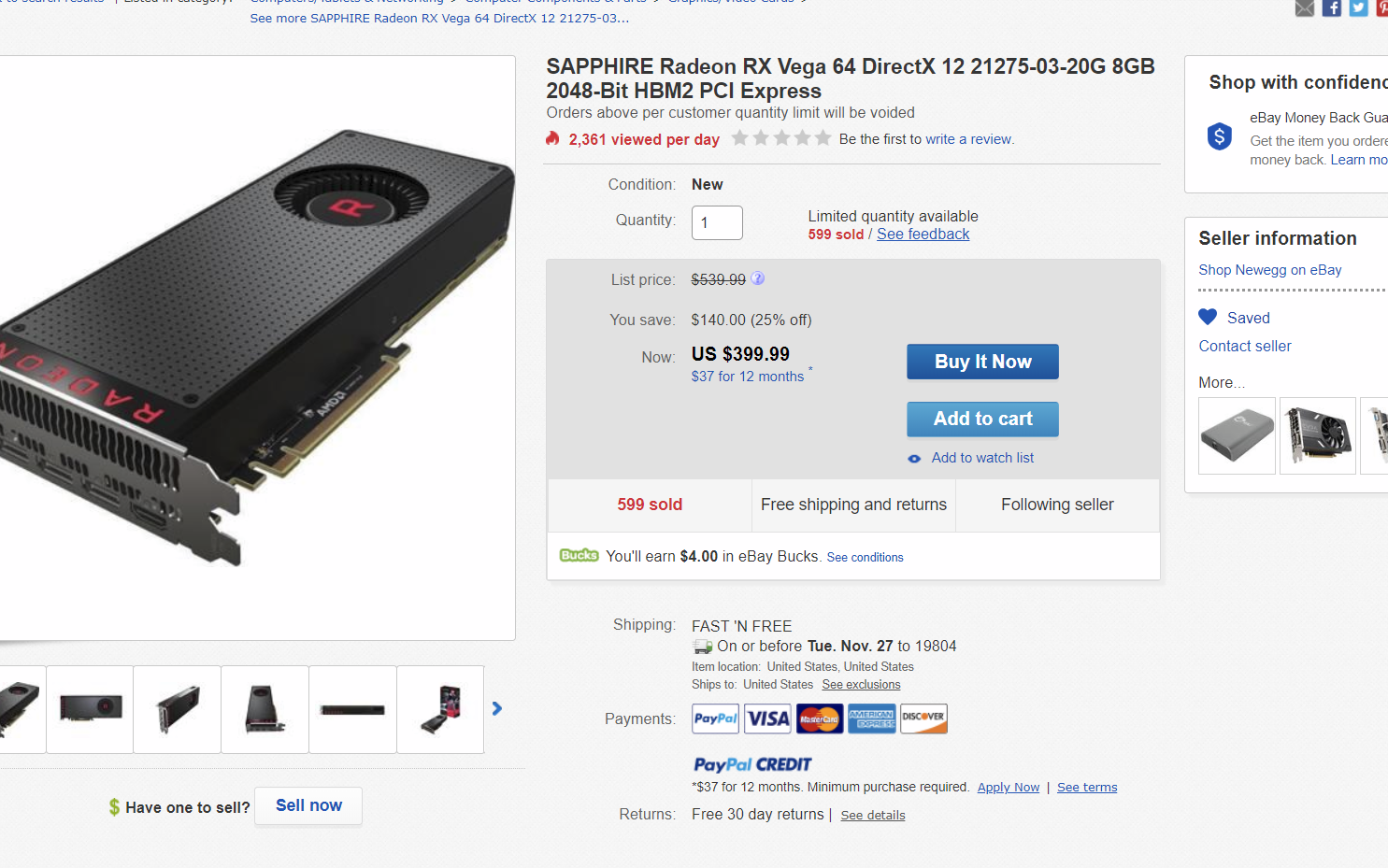Open the list price help tooltip icon
1388x868 pixels.
[x=757, y=277]
